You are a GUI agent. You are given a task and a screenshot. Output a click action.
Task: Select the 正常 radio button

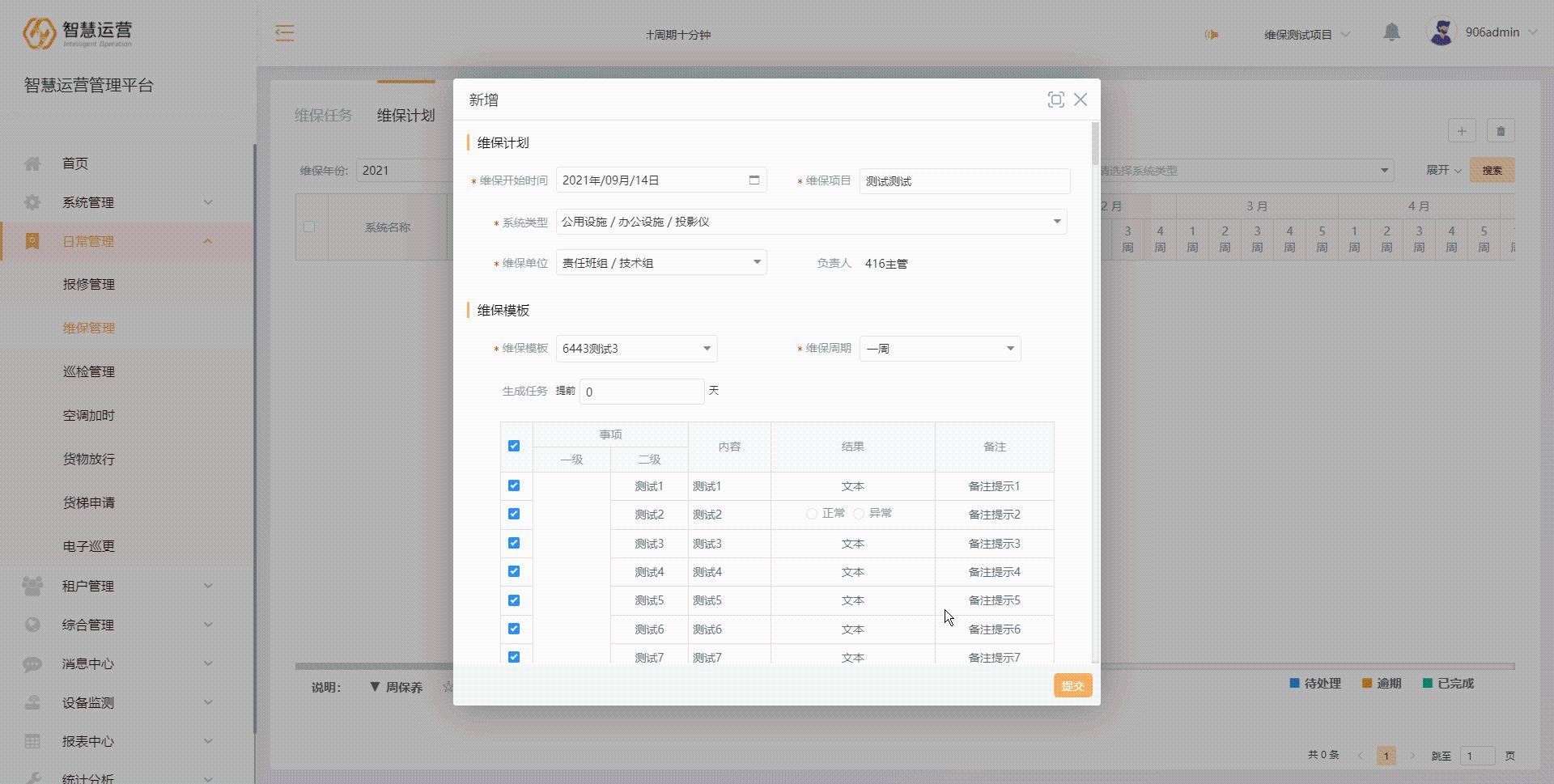point(811,514)
